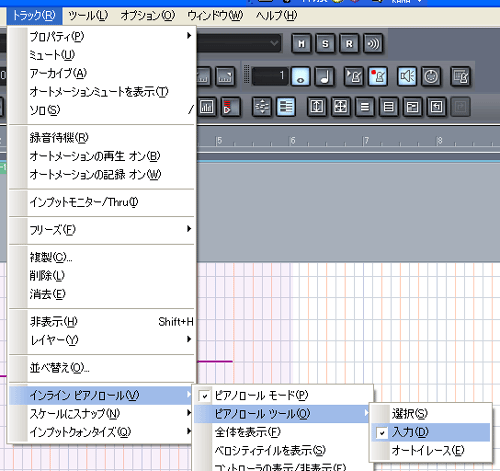500x471 pixels.
Task: Select ミュート(U) from the track menu
Action: (x=102, y=55)
